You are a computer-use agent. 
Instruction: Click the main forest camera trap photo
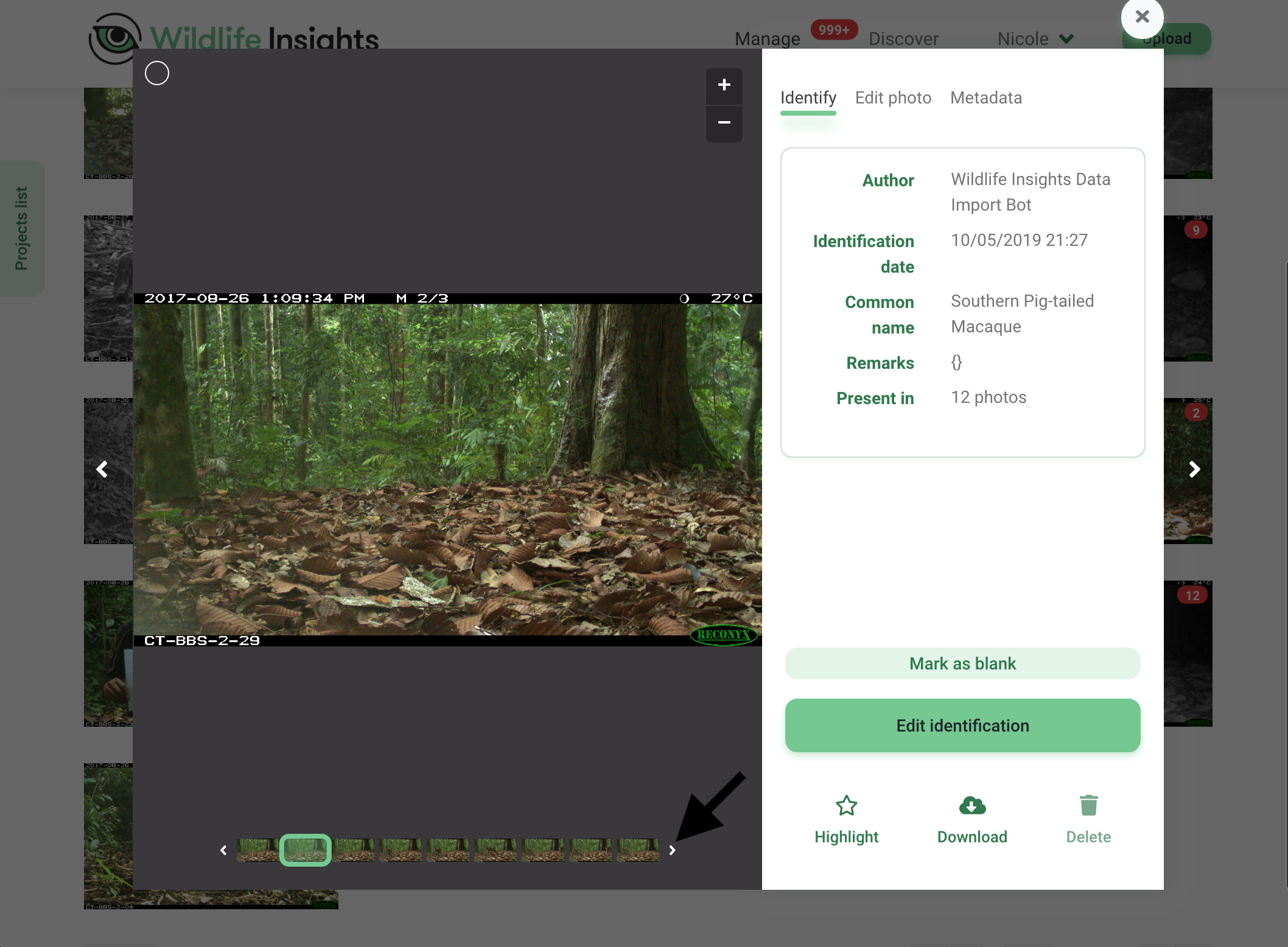(447, 469)
